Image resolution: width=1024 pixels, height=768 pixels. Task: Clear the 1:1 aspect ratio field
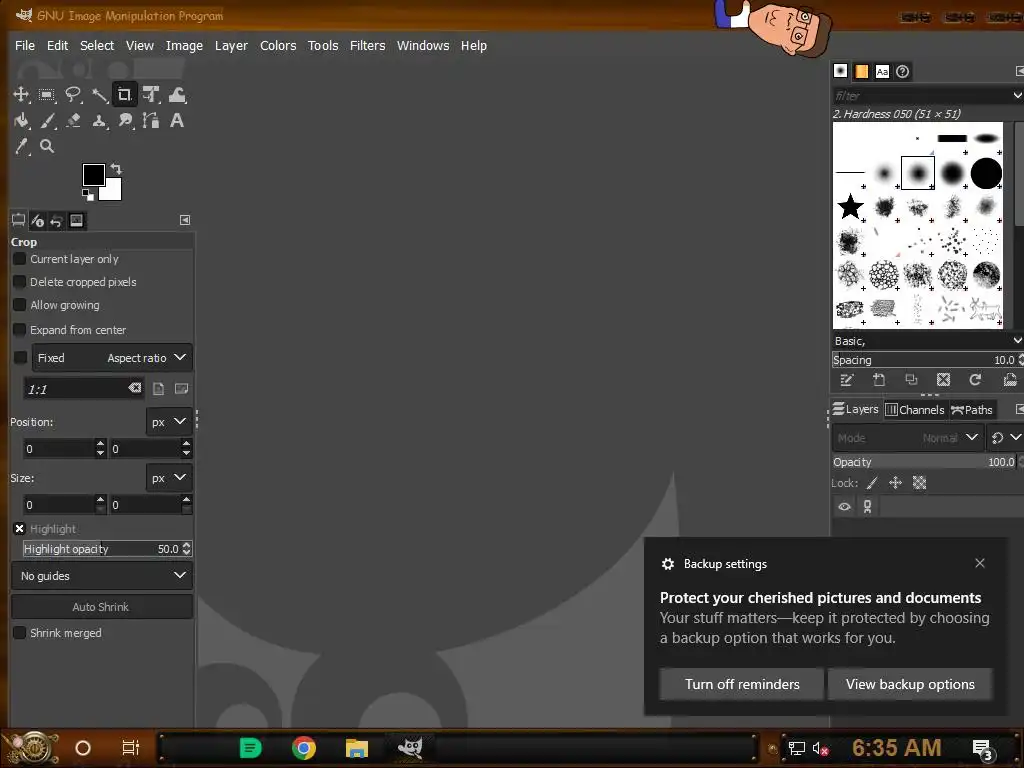pyautogui.click(x=135, y=389)
